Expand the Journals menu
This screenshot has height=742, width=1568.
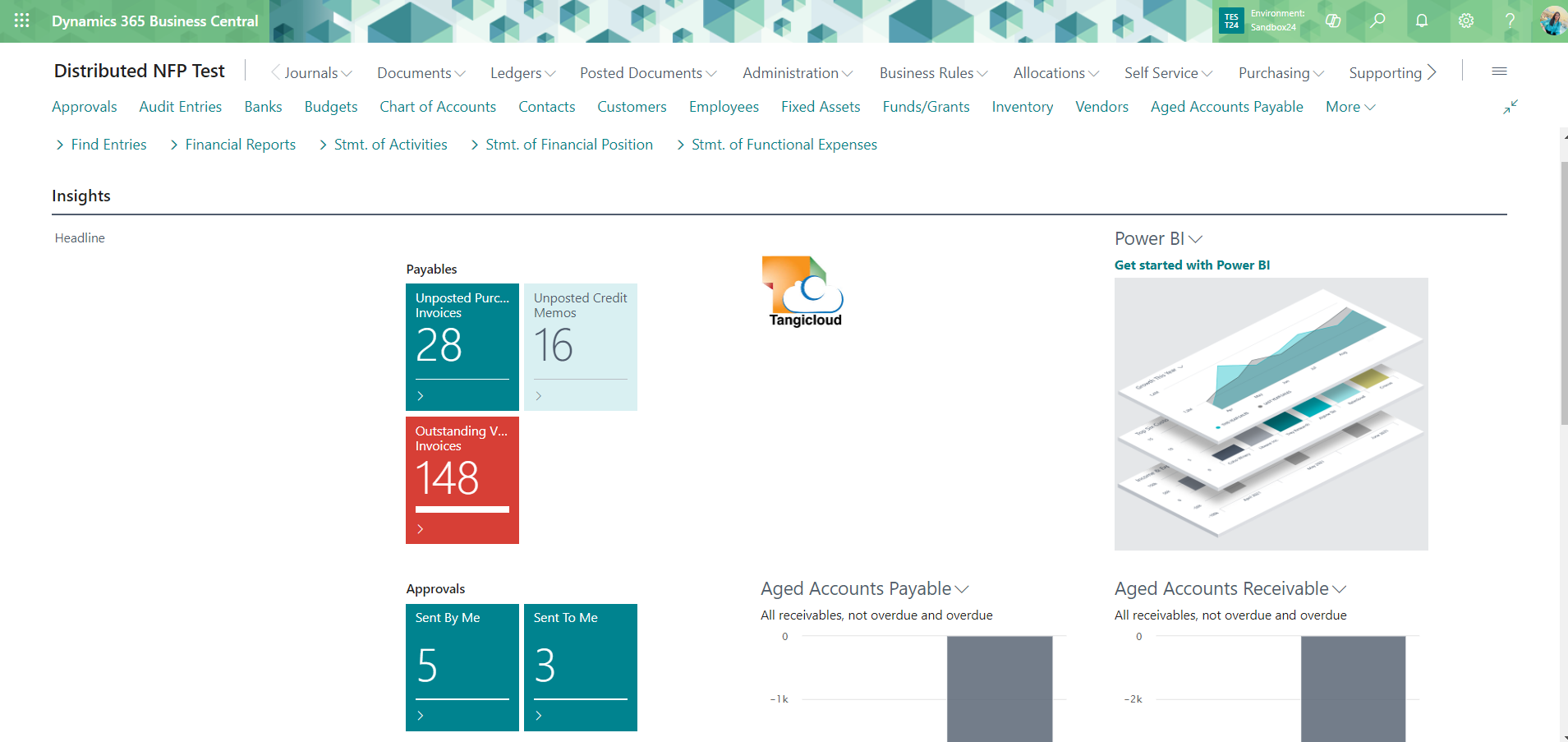pyautogui.click(x=318, y=73)
